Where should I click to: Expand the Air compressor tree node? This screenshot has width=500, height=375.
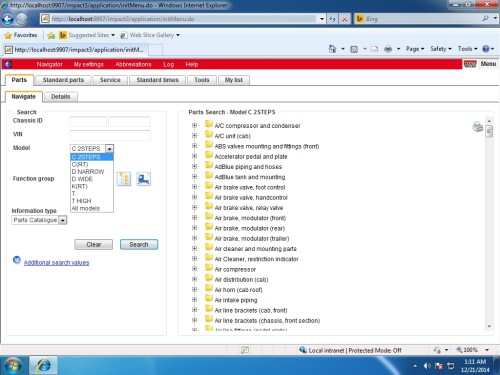coord(195,269)
